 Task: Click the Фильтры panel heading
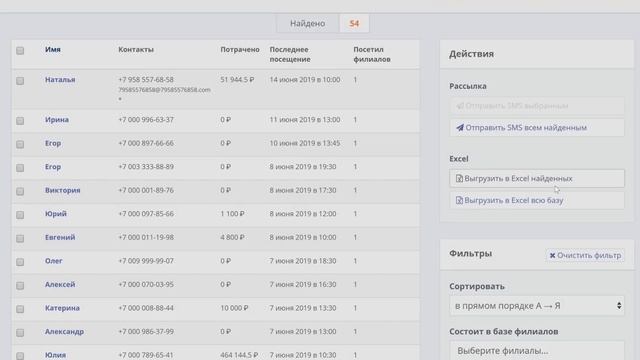[471, 253]
